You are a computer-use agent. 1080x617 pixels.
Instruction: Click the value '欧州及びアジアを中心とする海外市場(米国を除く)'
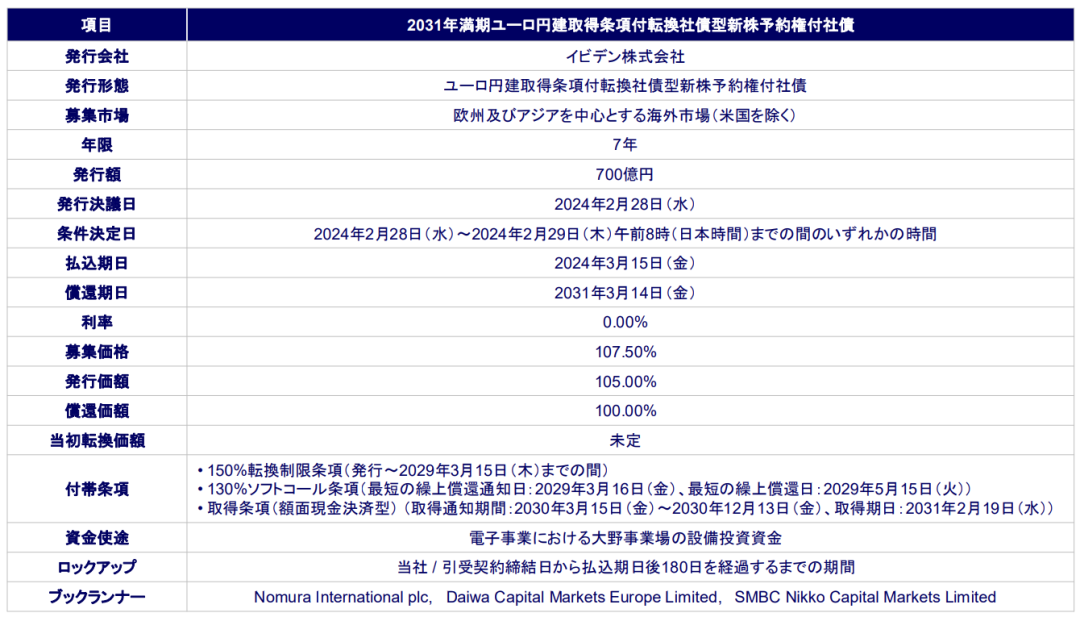coord(625,116)
